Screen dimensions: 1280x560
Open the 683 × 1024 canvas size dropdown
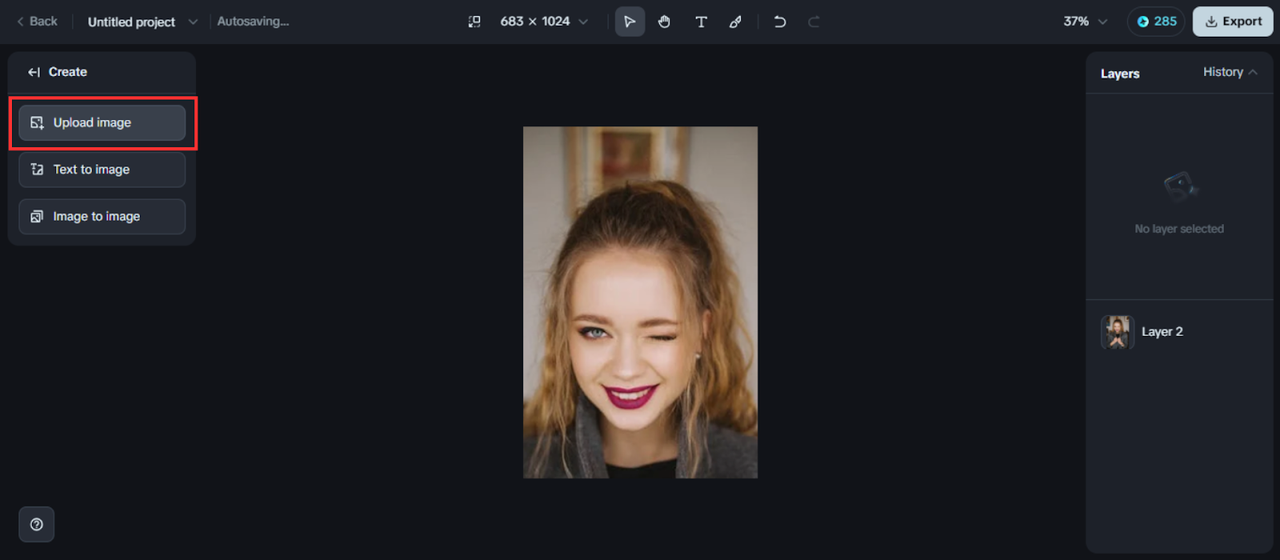pyautogui.click(x=544, y=21)
